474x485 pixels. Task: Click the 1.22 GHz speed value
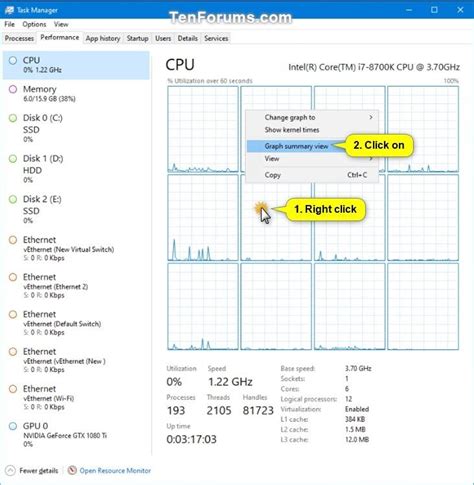[x=230, y=382]
